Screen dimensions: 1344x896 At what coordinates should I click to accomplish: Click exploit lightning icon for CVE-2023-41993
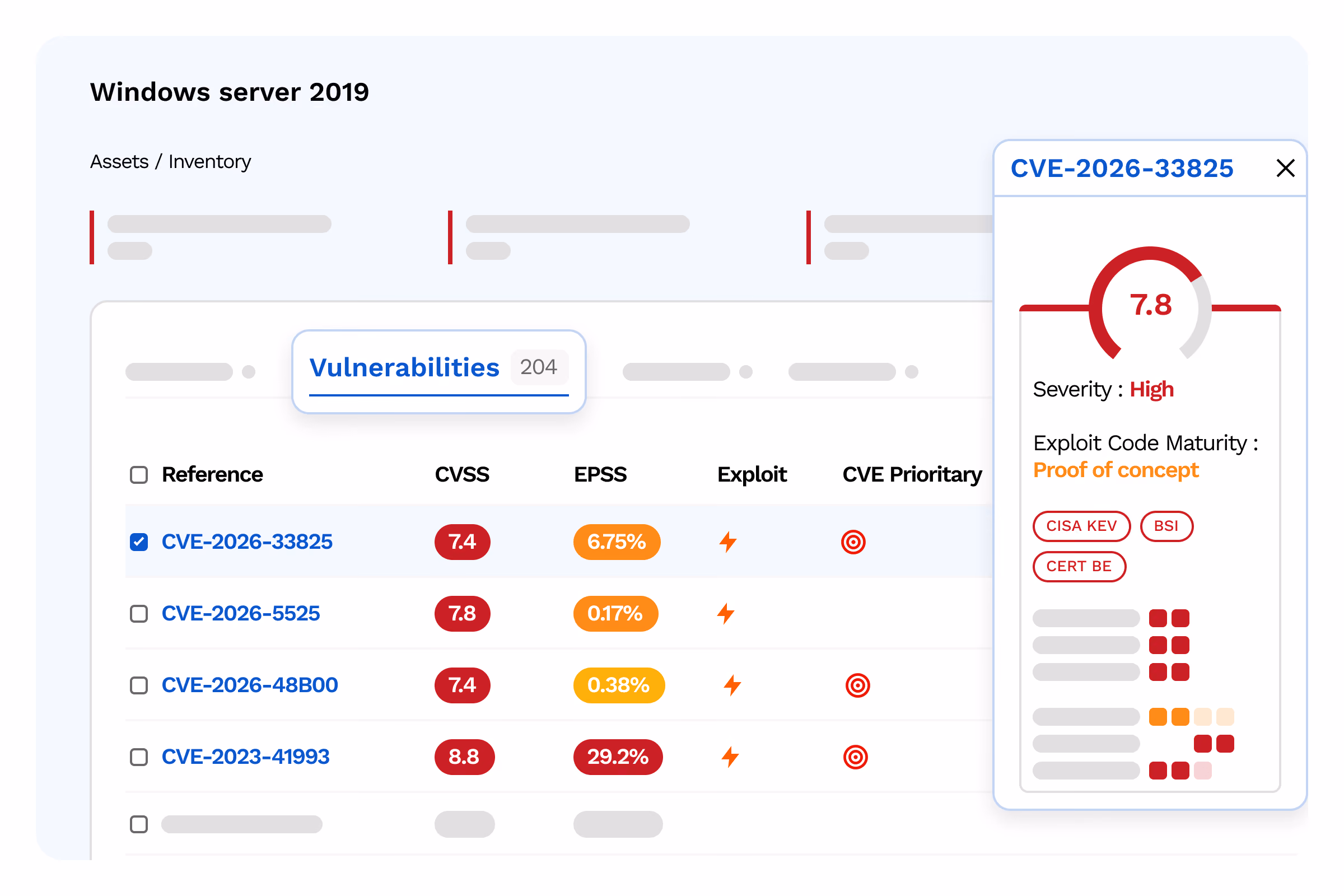730,757
